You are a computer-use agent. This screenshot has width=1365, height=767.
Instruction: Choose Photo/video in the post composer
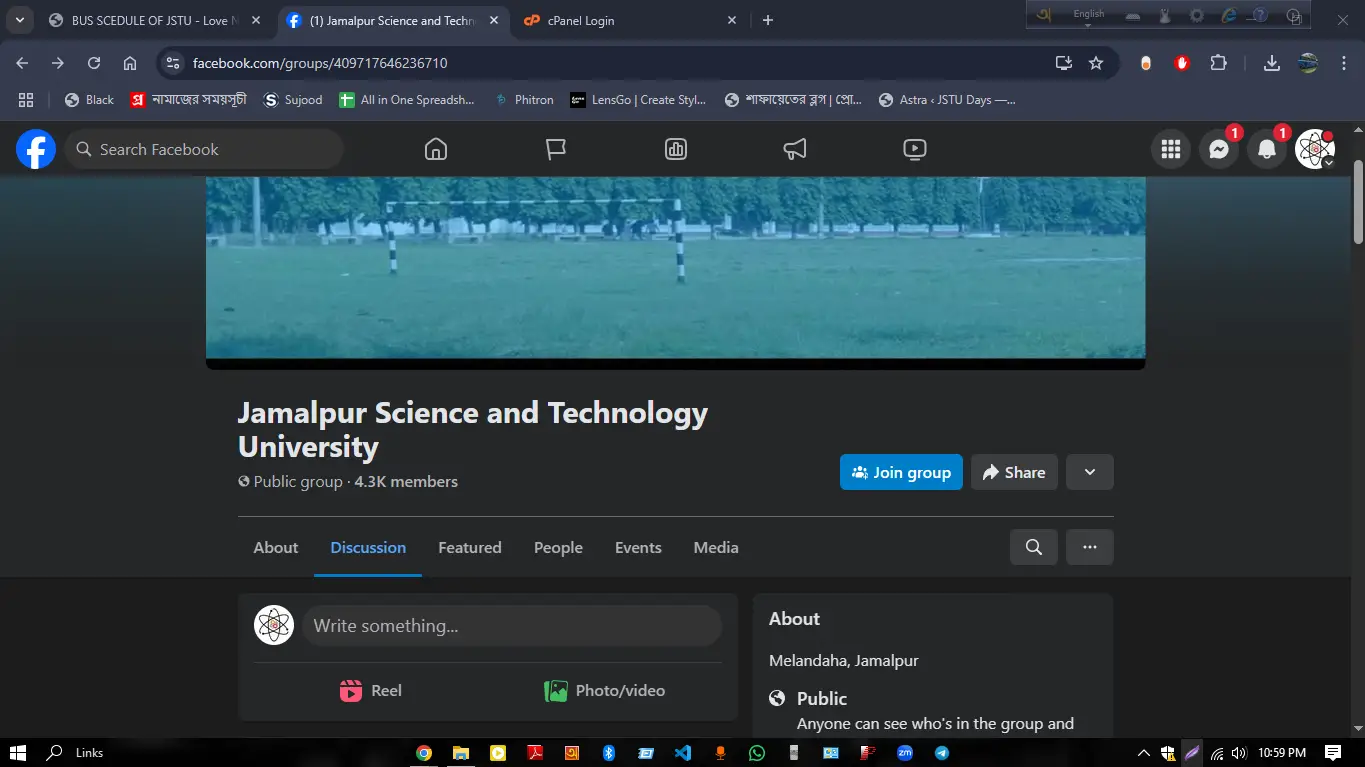point(604,690)
